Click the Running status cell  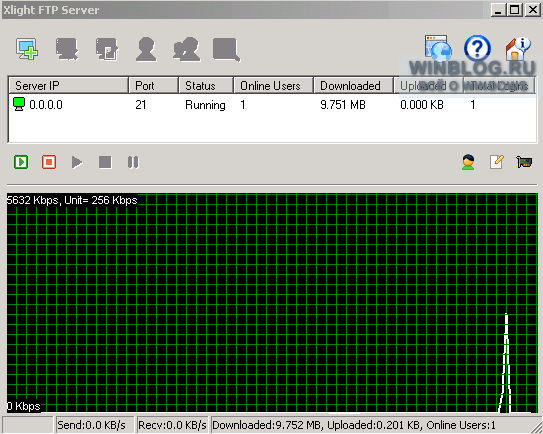pyautogui.click(x=205, y=105)
